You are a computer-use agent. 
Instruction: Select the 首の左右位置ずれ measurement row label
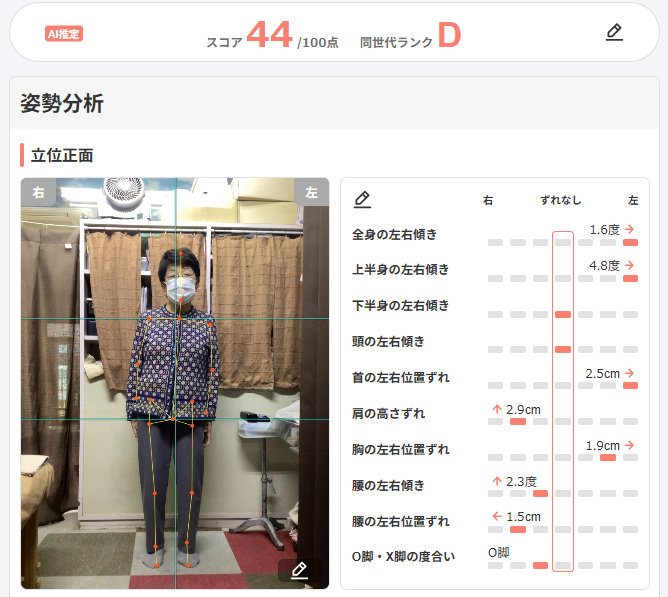pyautogui.click(x=400, y=377)
